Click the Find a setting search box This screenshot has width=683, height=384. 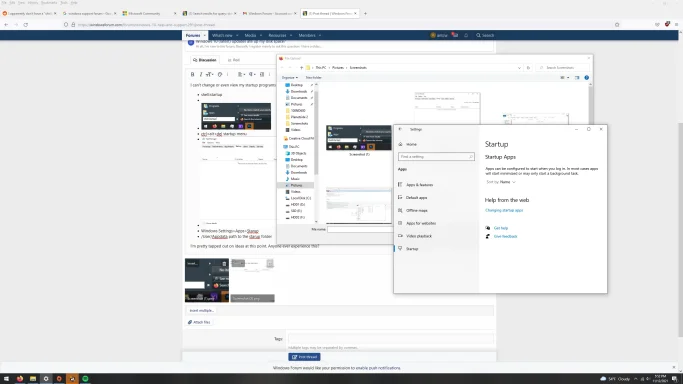(436, 157)
